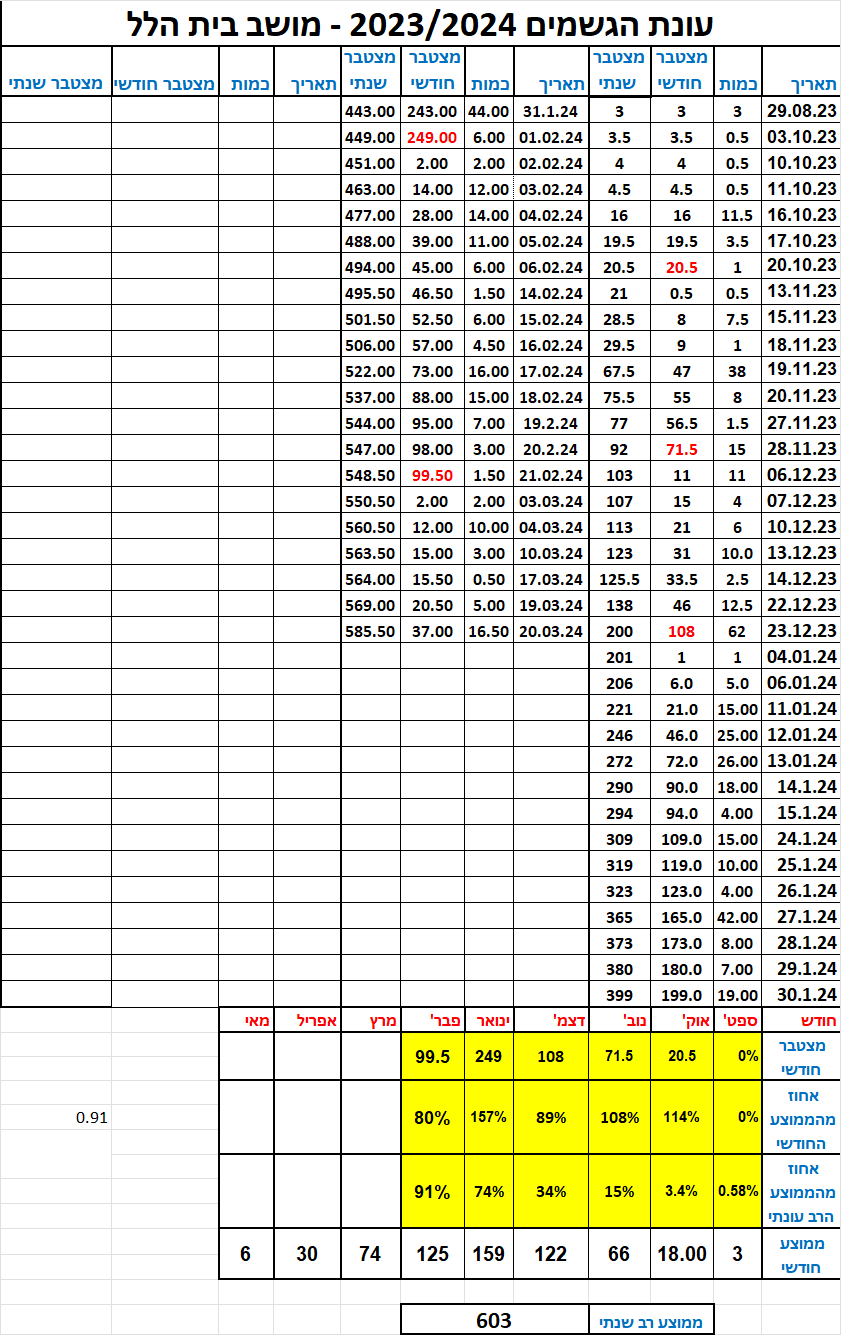Click the 399 annual cumulative cell
Image resolution: width=841 pixels, height=1335 pixels.
click(x=619, y=995)
